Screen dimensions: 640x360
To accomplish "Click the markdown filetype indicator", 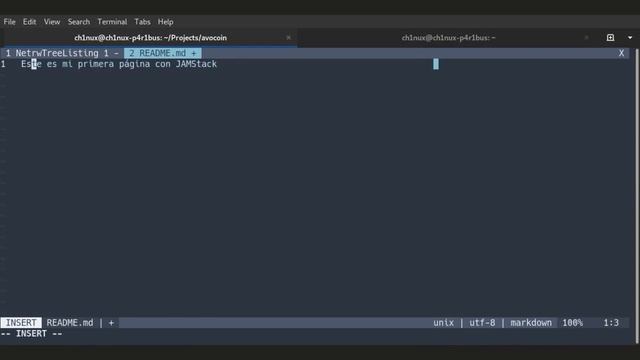I will click(531, 323).
